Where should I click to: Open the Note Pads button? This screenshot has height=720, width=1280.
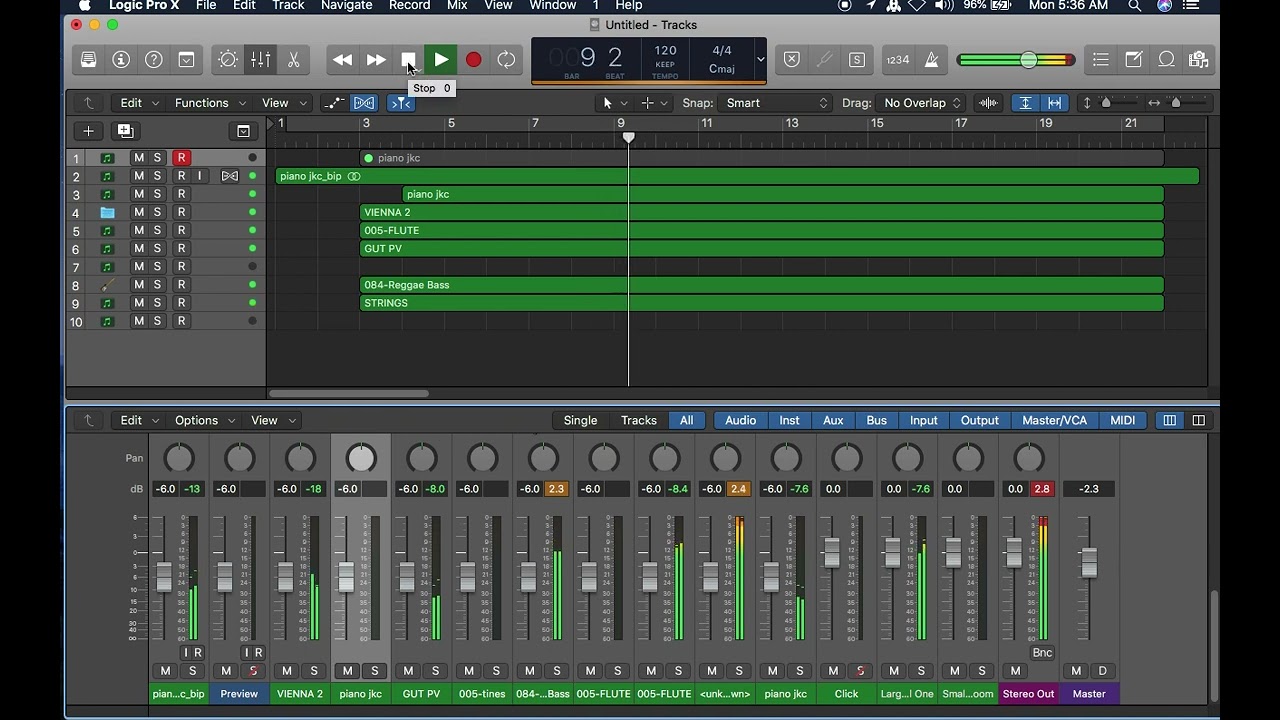1134,60
